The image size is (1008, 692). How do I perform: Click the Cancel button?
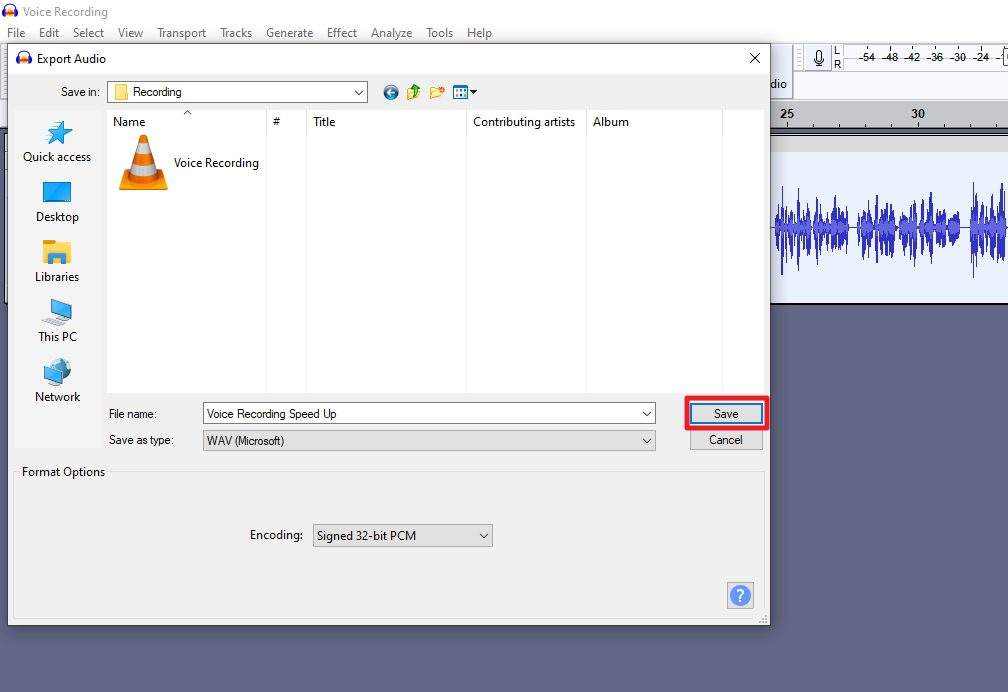(726, 440)
